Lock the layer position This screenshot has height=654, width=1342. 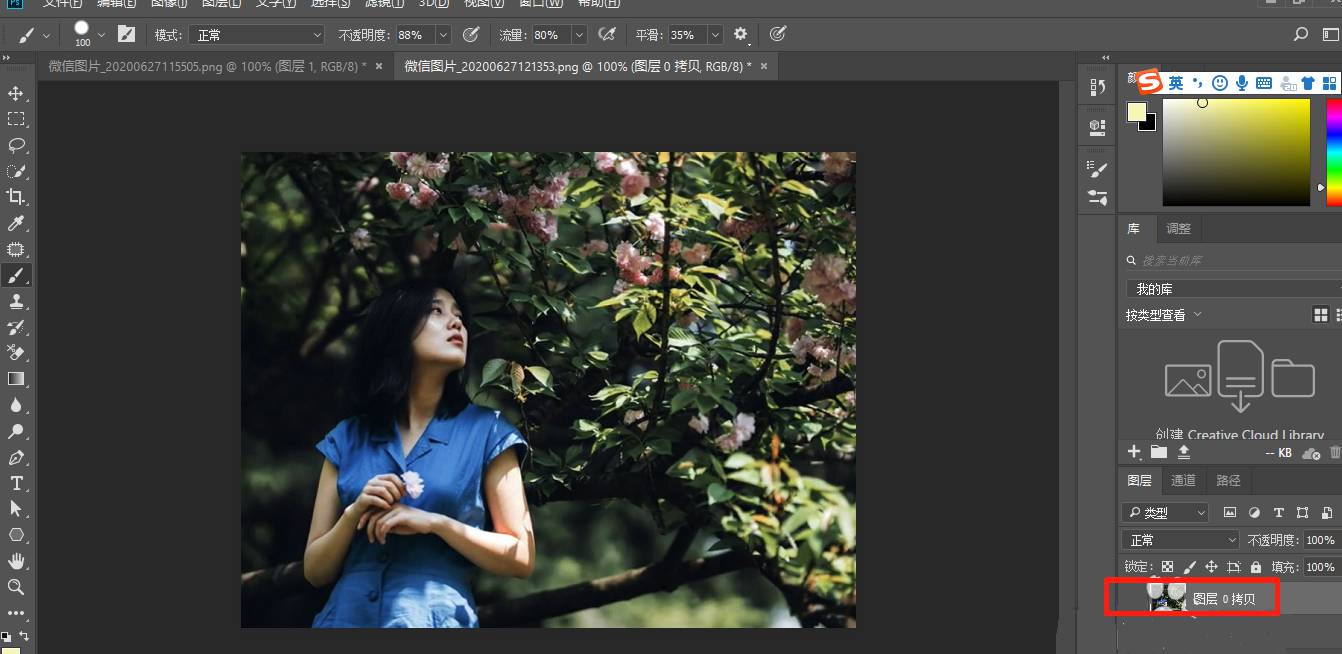tap(1213, 566)
